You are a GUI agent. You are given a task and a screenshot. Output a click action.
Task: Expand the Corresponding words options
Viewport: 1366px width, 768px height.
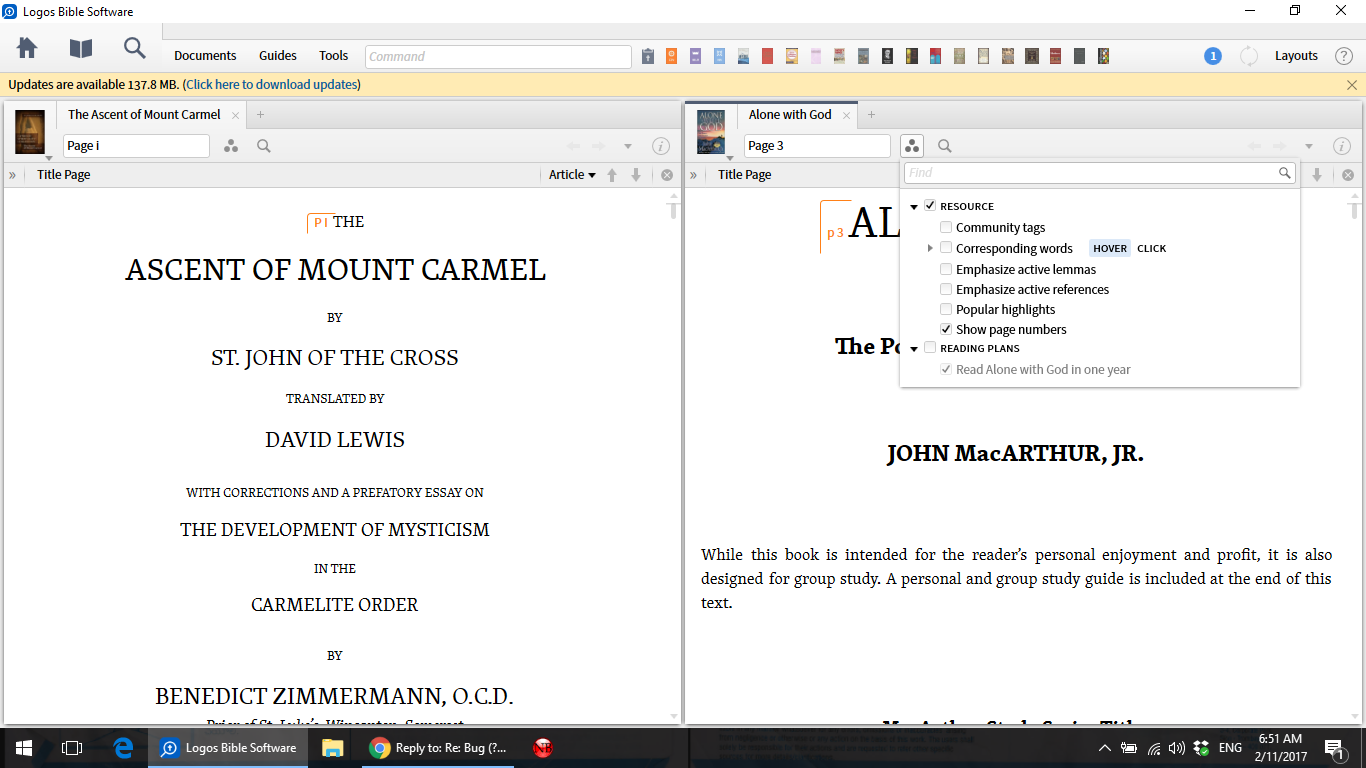930,248
